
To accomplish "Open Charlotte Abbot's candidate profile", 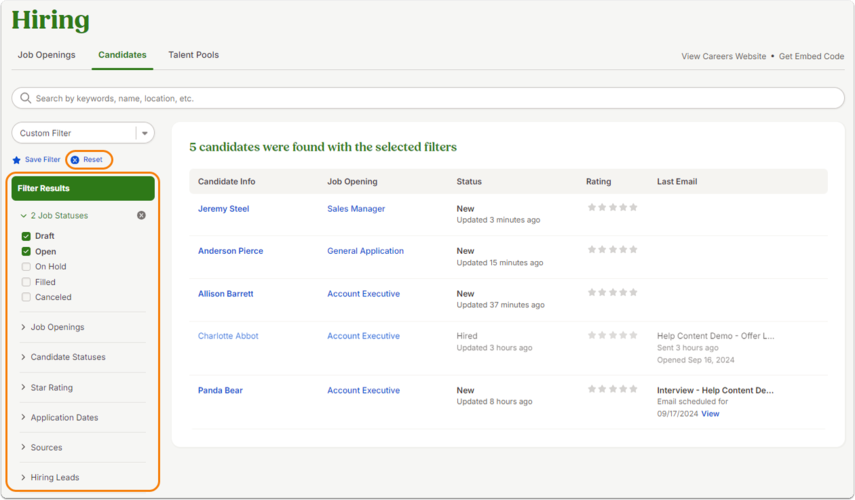I will 228,336.
